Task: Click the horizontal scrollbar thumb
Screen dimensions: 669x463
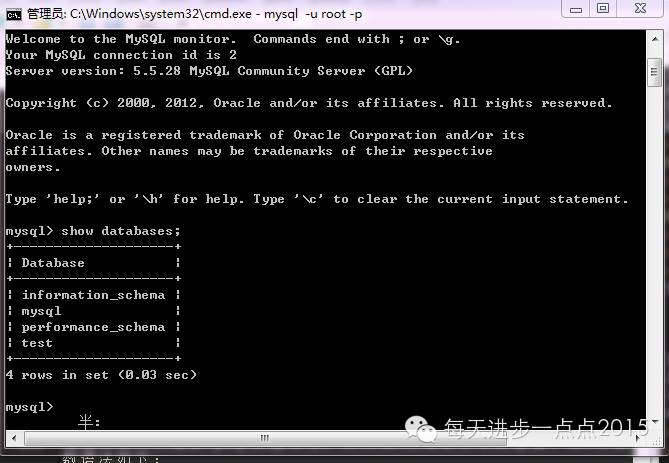Action: pyautogui.click(x=265, y=438)
